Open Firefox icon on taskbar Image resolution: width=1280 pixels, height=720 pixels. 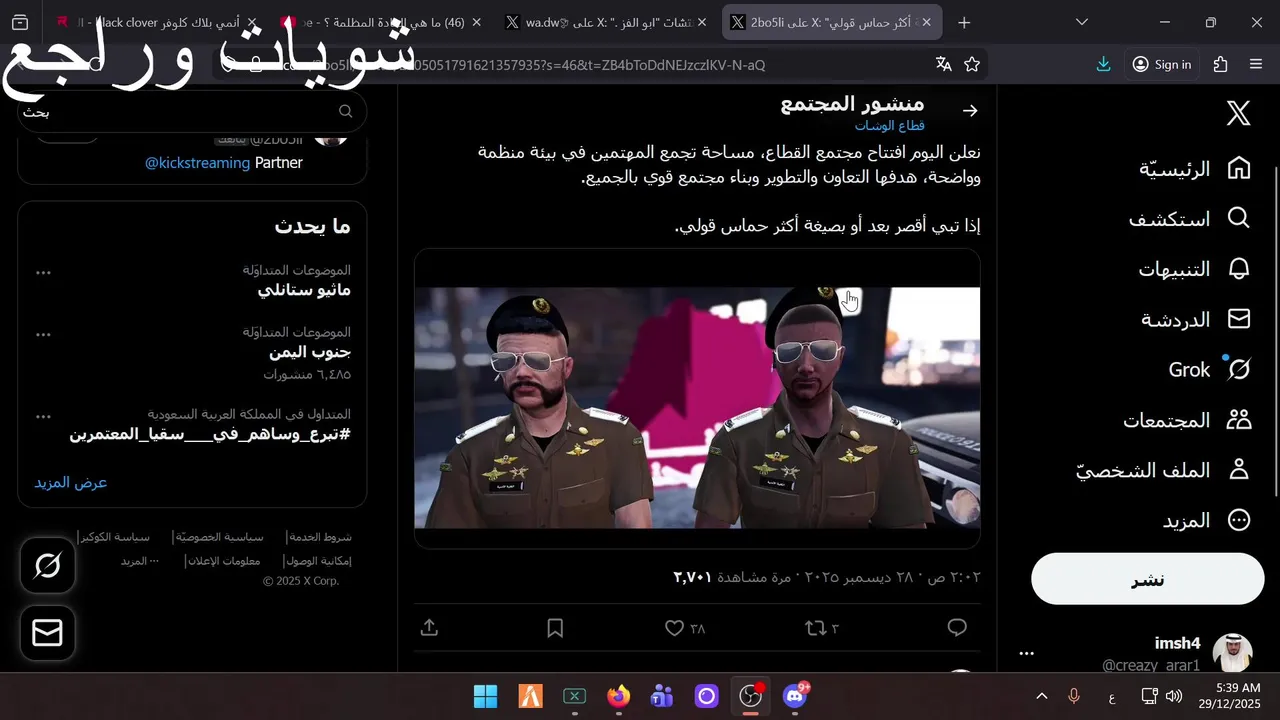[x=619, y=696]
